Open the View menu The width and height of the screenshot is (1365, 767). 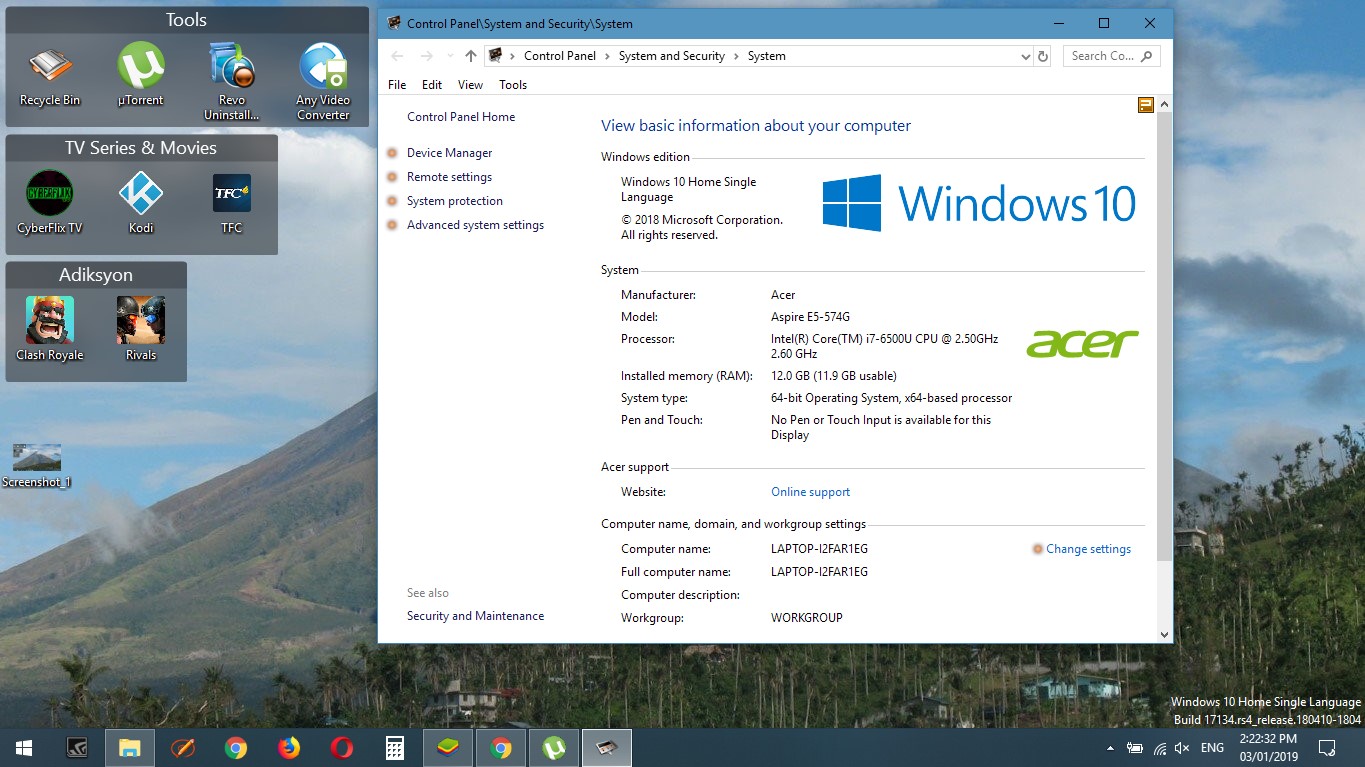tap(470, 85)
